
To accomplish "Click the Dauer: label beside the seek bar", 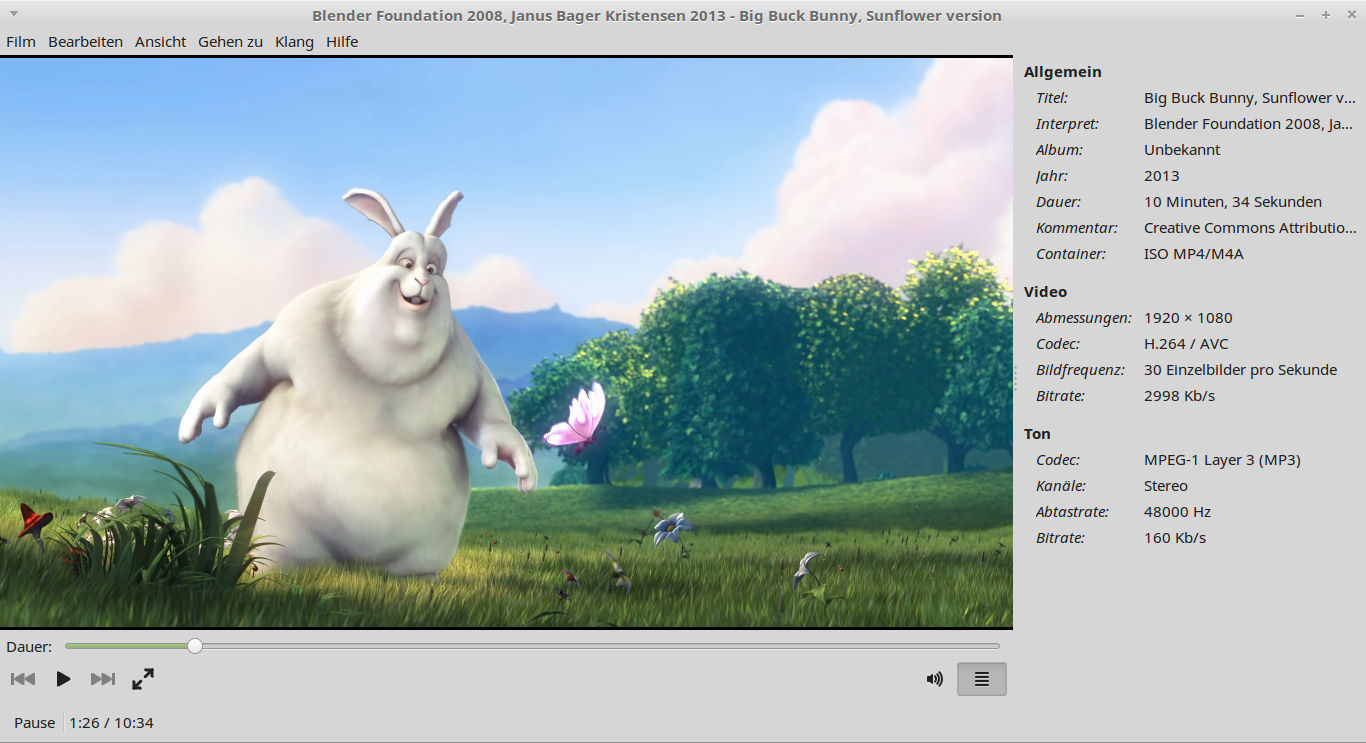I will tap(29, 647).
